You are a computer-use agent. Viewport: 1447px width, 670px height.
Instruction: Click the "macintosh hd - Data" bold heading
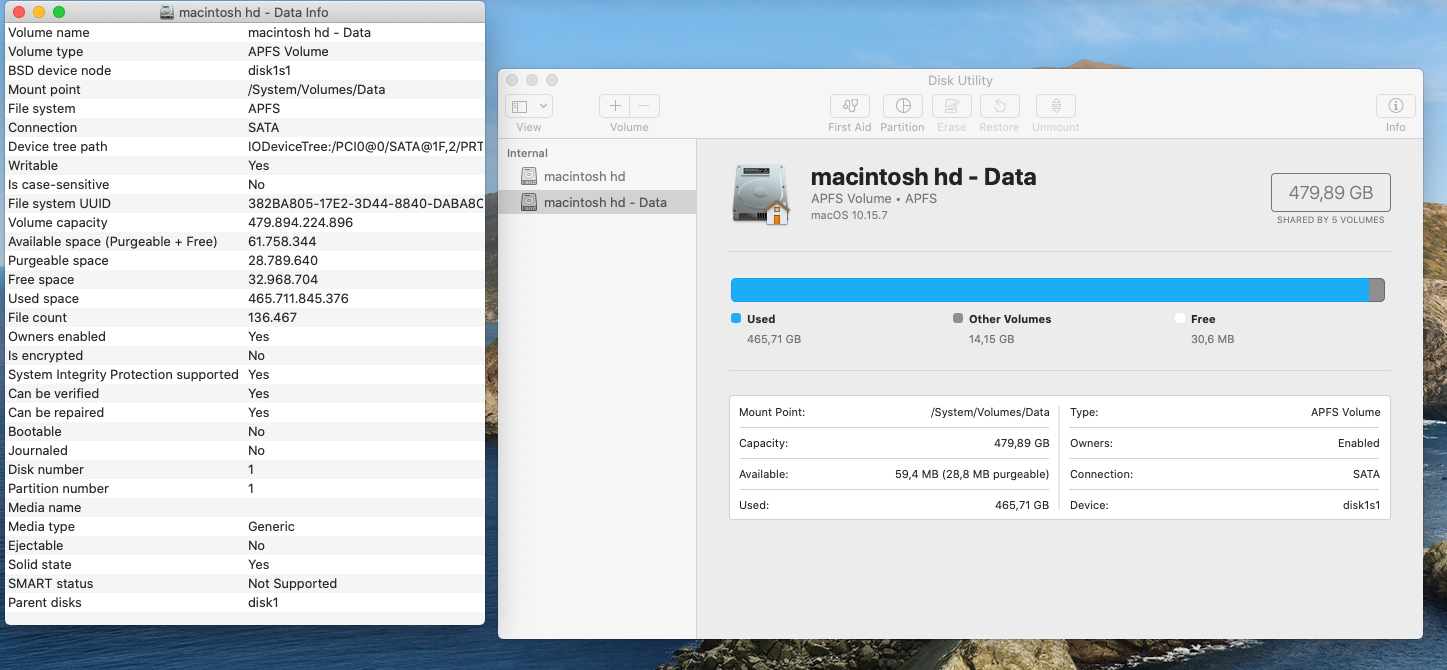(x=923, y=177)
